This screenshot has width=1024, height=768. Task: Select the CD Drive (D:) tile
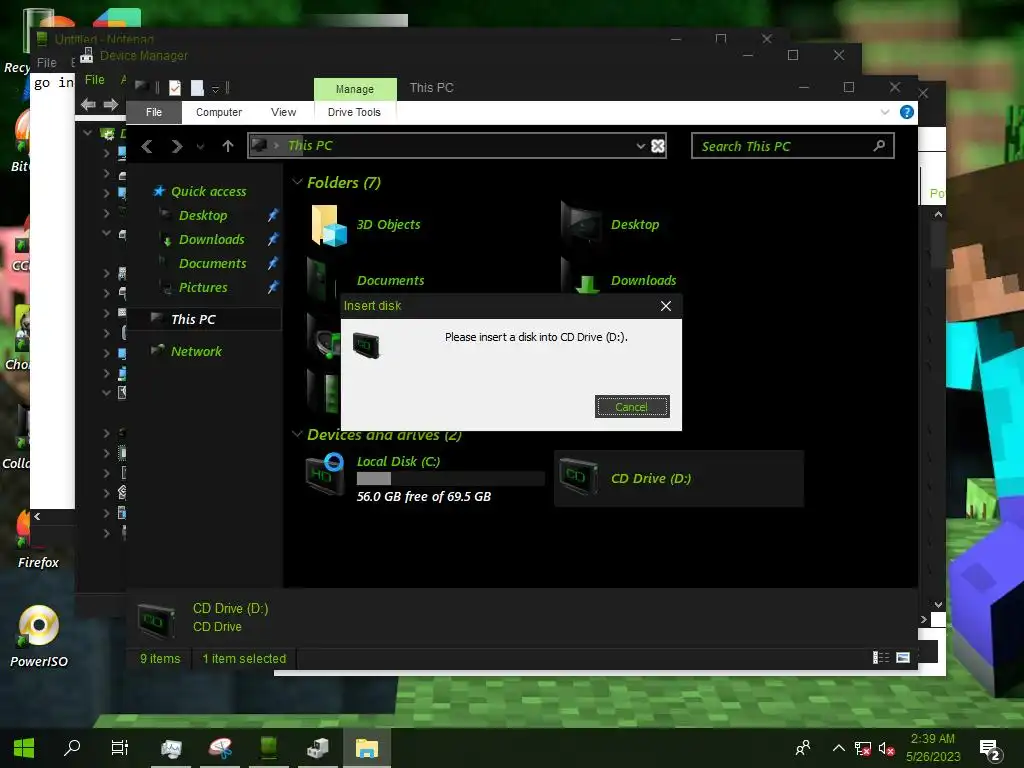point(679,478)
